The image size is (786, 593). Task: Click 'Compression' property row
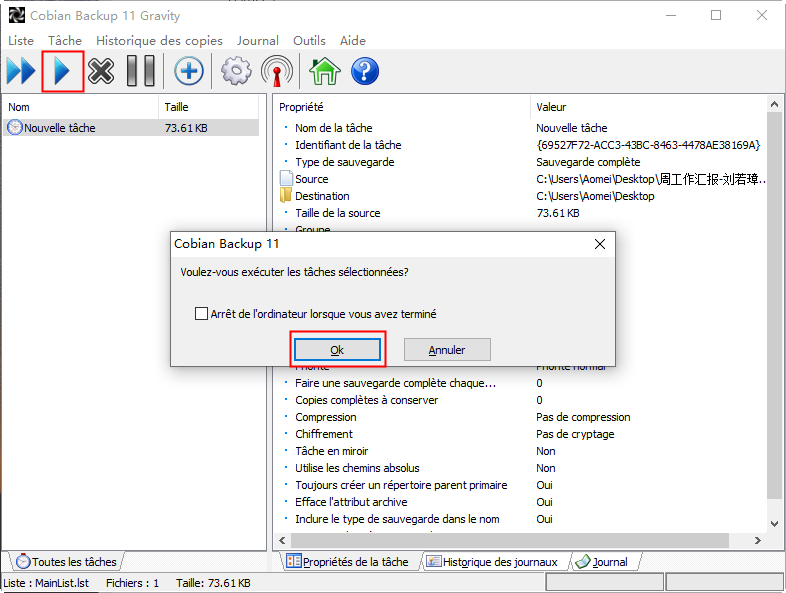[326, 417]
